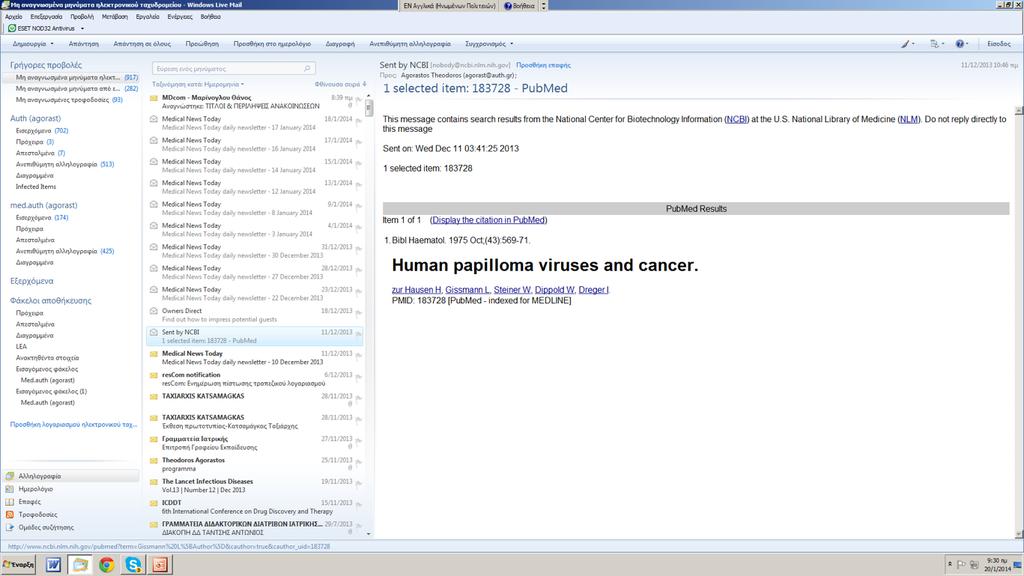This screenshot has width=1024, height=576.
Task: Click the envelope icon of Owners Direct message
Action: (154, 311)
